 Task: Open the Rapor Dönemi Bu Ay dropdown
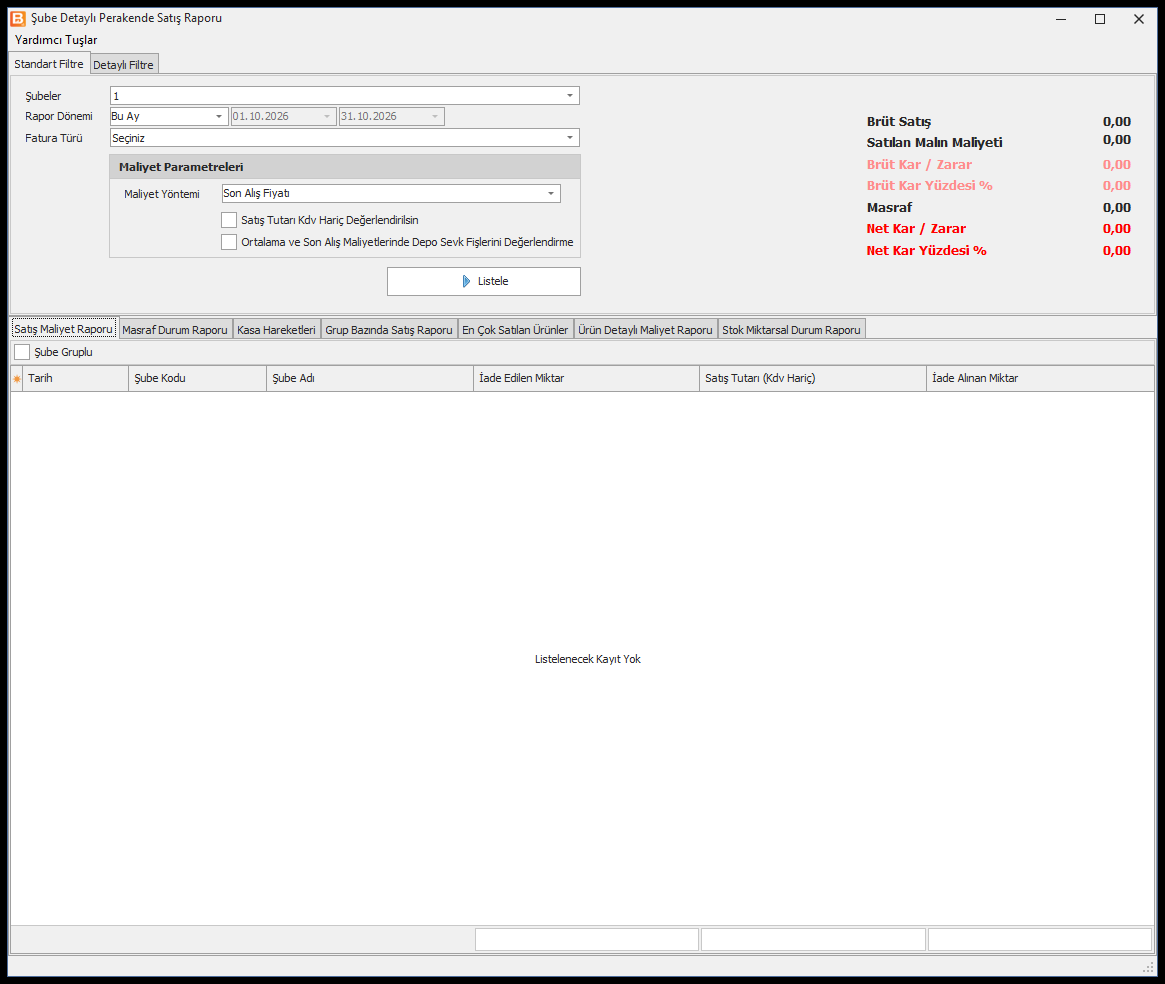(218, 117)
